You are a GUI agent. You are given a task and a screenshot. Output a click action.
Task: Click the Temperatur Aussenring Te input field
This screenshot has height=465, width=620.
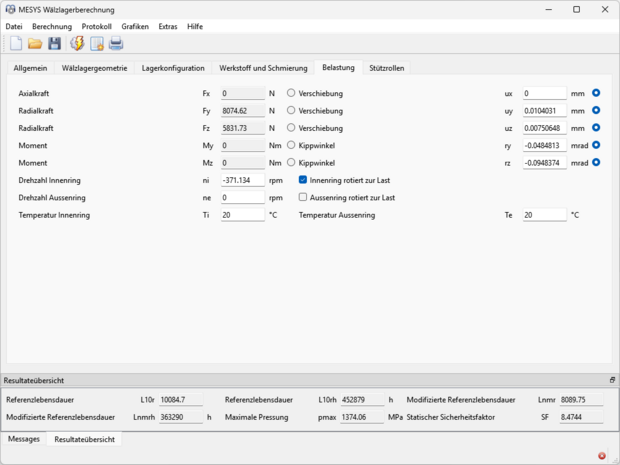coord(544,215)
